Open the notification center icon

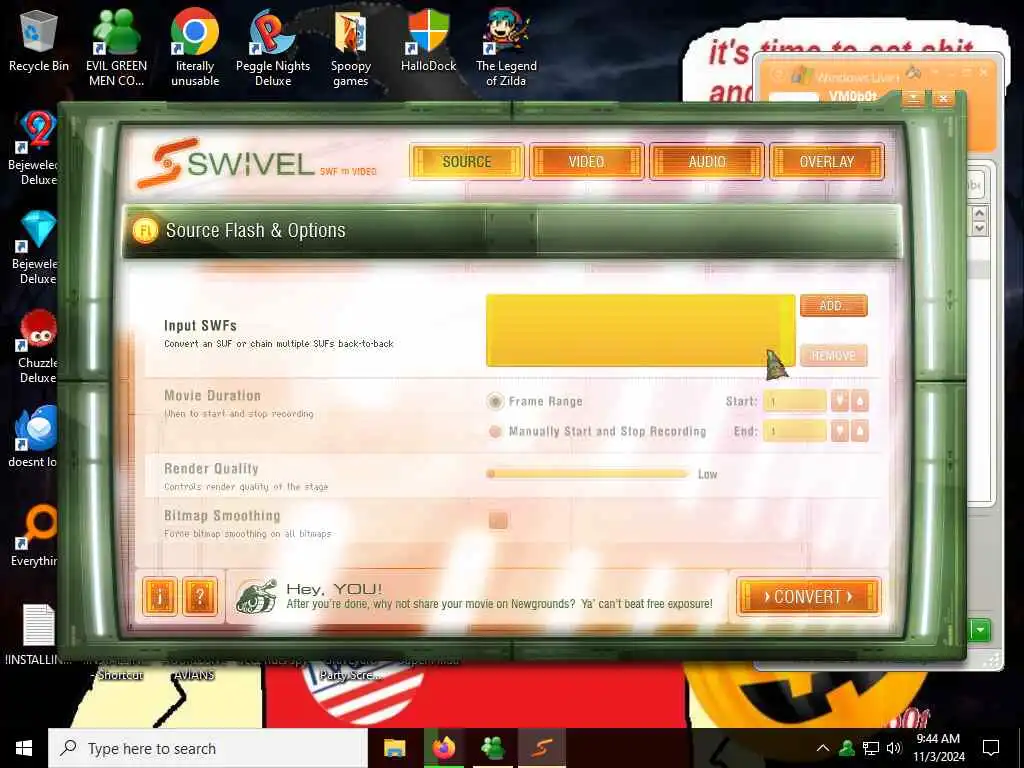[991, 748]
